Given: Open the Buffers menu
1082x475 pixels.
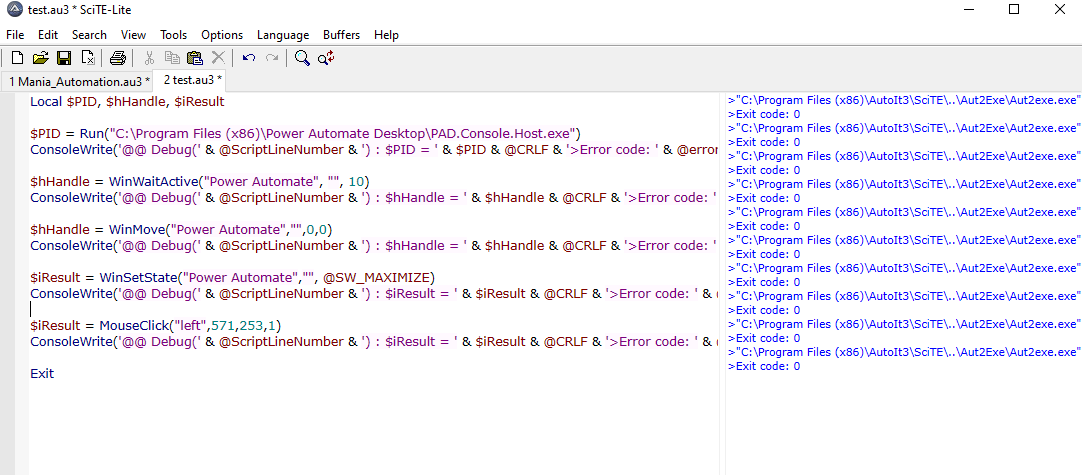Looking at the screenshot, I should (x=342, y=35).
